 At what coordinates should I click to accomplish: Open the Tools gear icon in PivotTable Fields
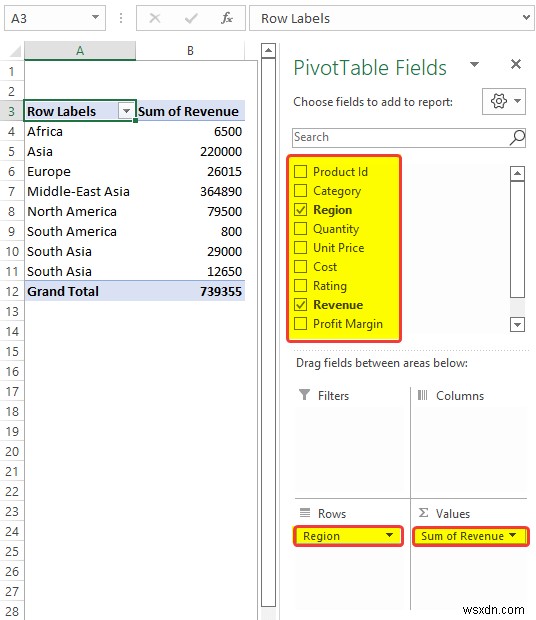(504, 101)
